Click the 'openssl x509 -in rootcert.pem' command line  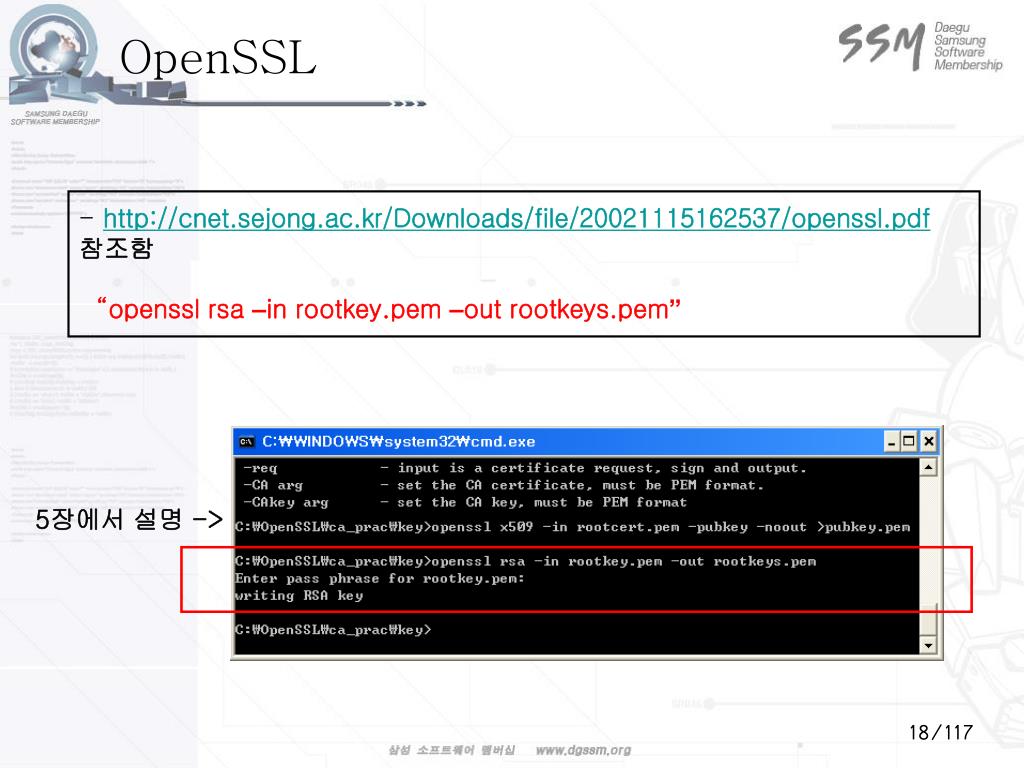[573, 527]
